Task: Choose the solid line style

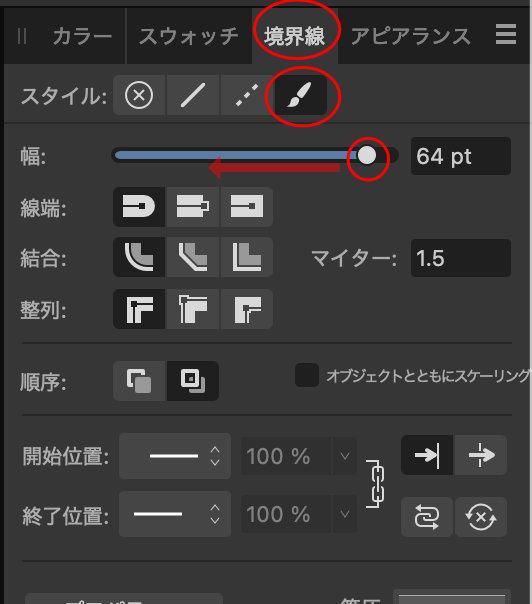Action: 193,95
